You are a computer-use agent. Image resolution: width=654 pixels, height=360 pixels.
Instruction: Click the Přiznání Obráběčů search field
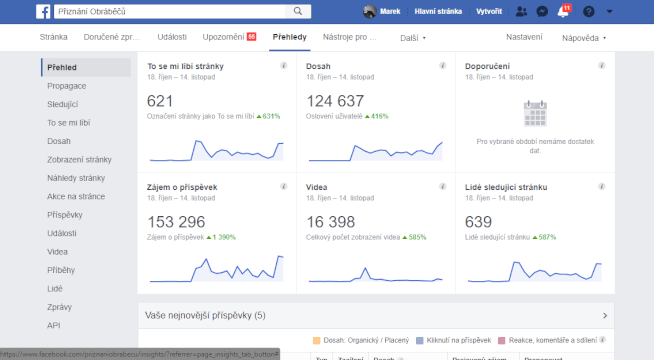(x=169, y=11)
